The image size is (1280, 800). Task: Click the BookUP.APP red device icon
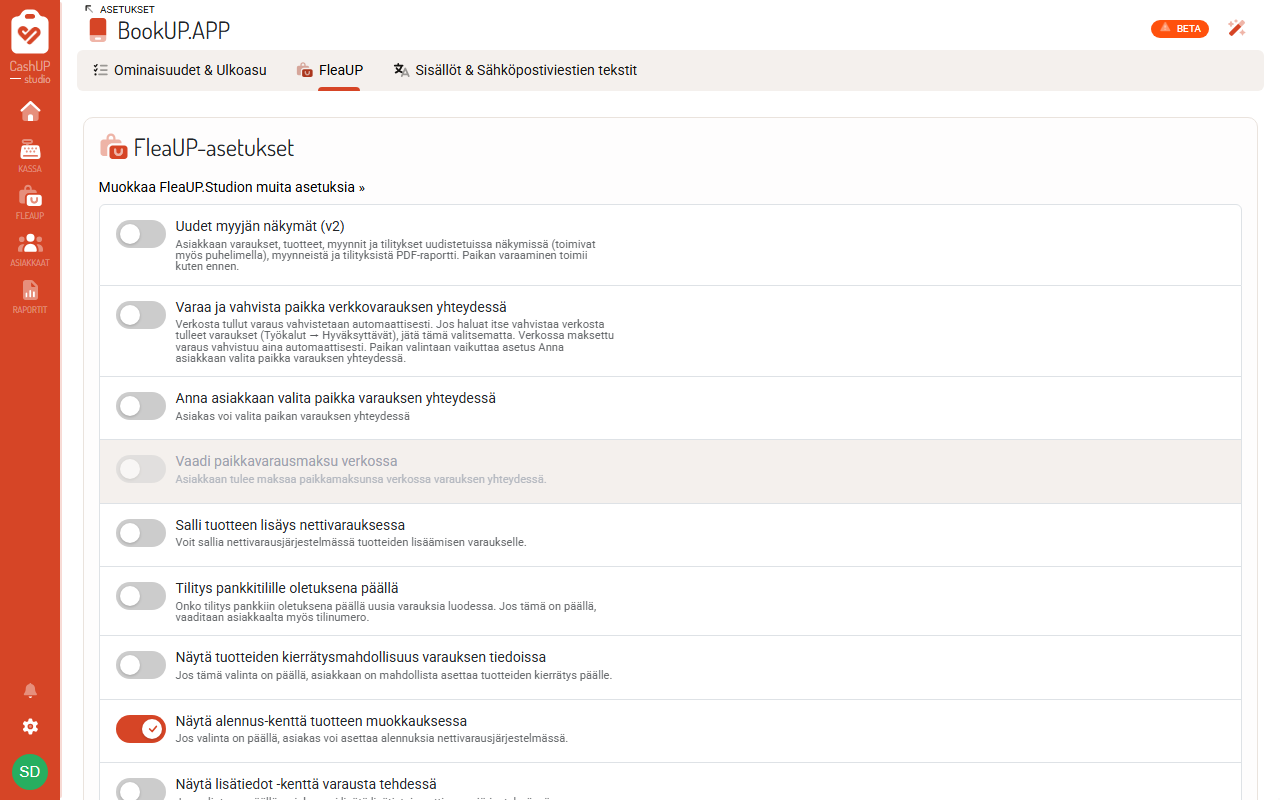click(x=97, y=30)
